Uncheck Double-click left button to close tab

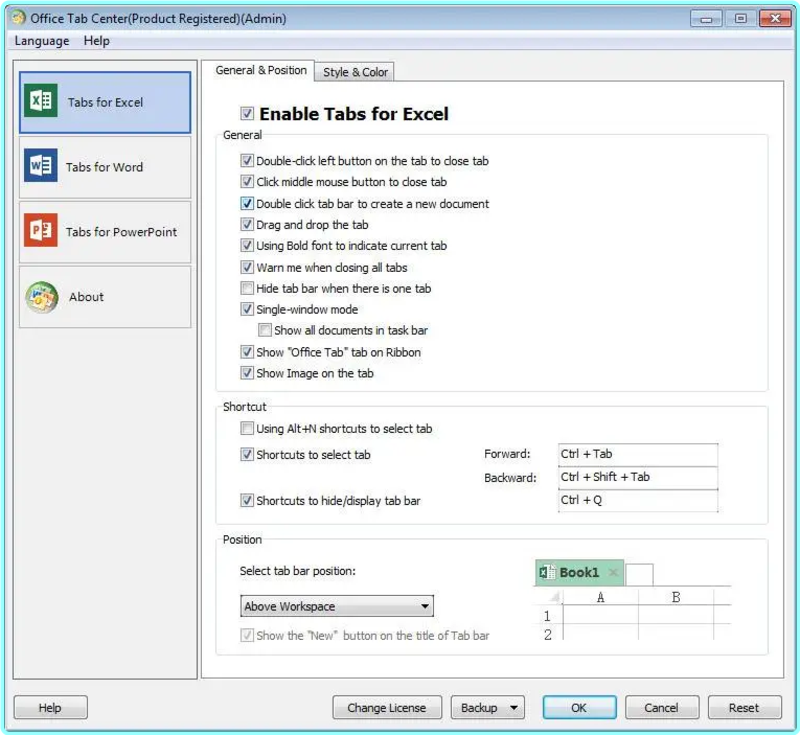[247, 161]
